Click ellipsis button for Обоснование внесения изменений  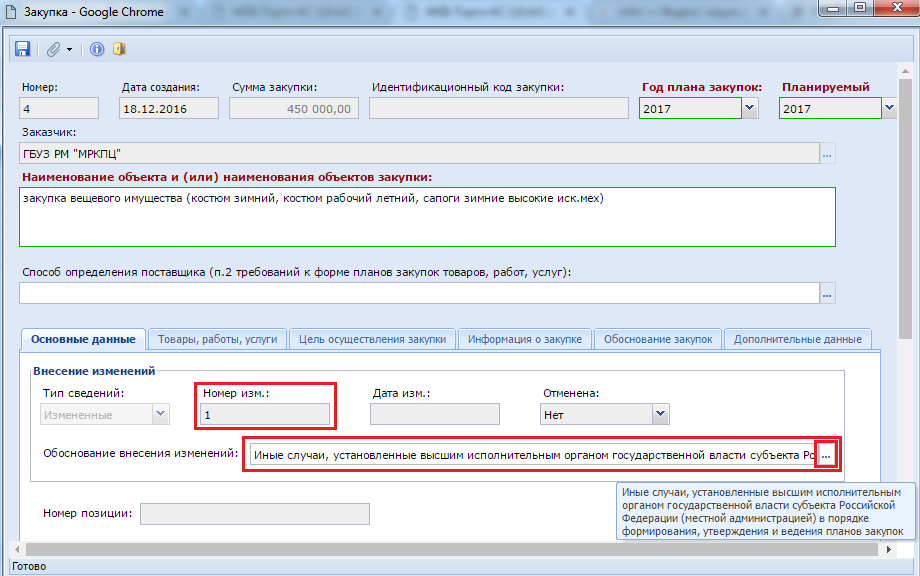click(x=826, y=455)
